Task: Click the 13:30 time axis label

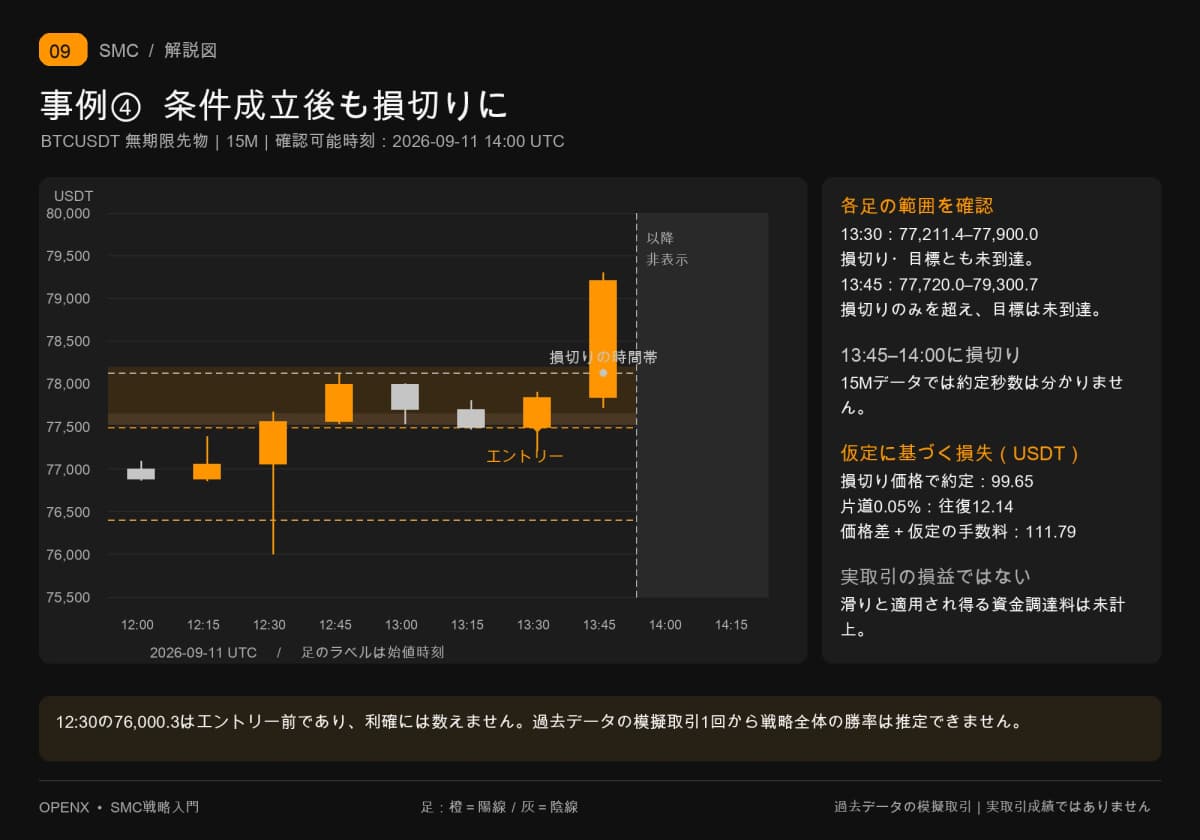Action: click(533, 625)
